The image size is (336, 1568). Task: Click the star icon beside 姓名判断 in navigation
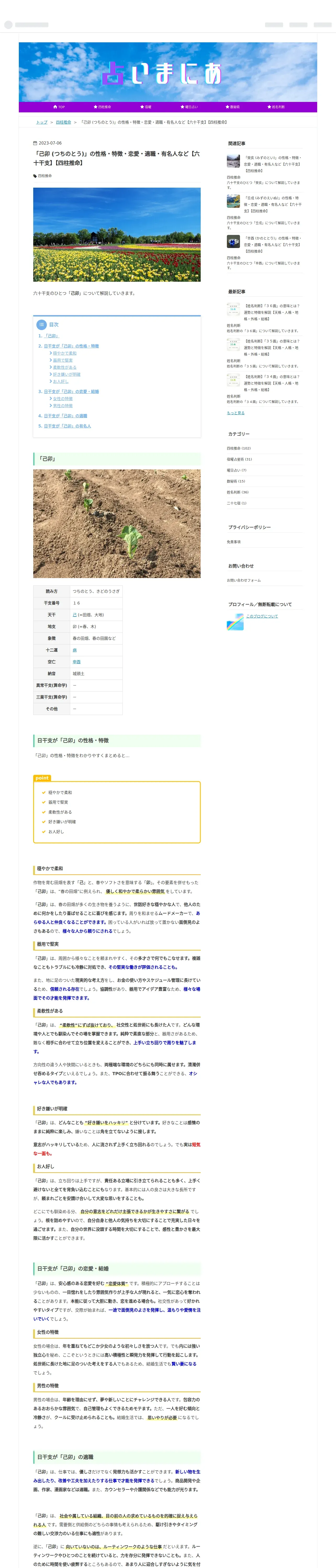tap(269, 107)
